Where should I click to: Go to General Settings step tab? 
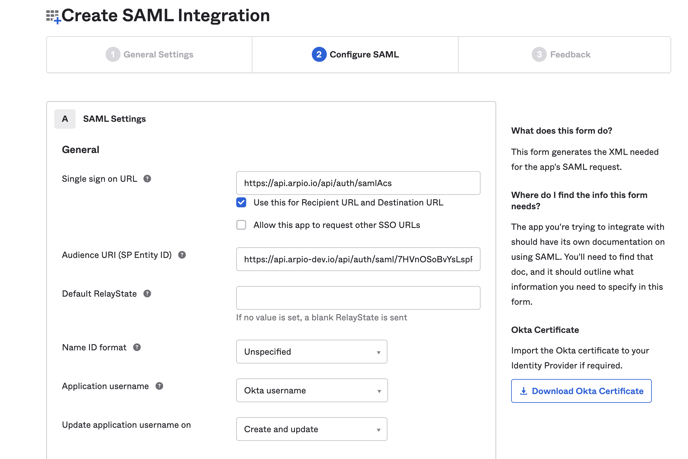[x=150, y=54]
